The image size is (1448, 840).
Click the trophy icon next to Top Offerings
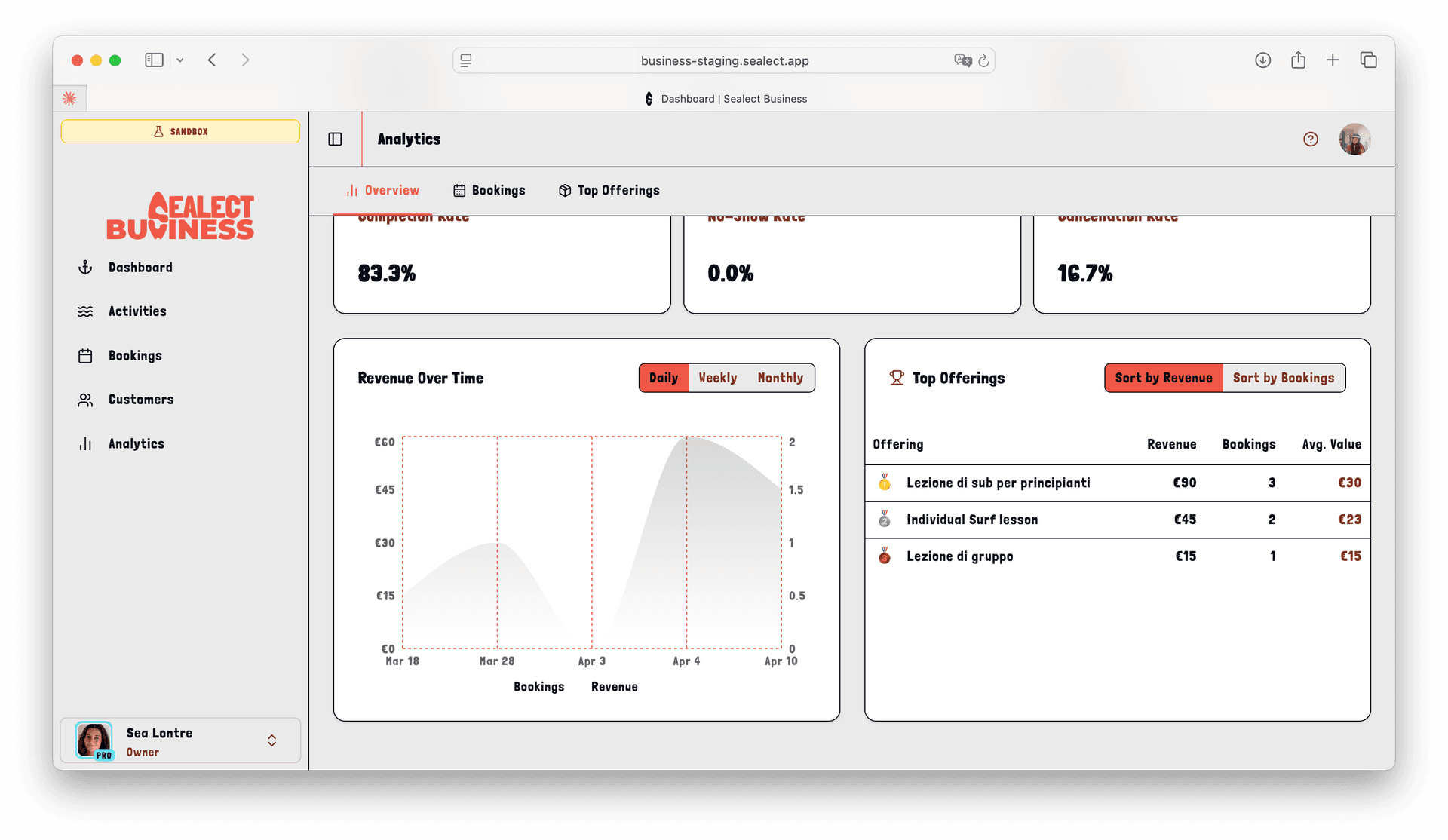coord(897,378)
